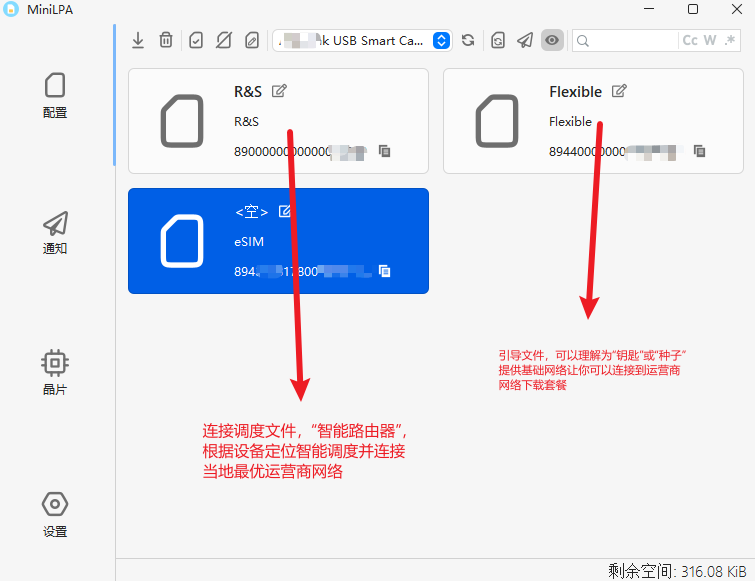Click the disable profile slashed icon
This screenshot has width=755, height=581.
(224, 40)
